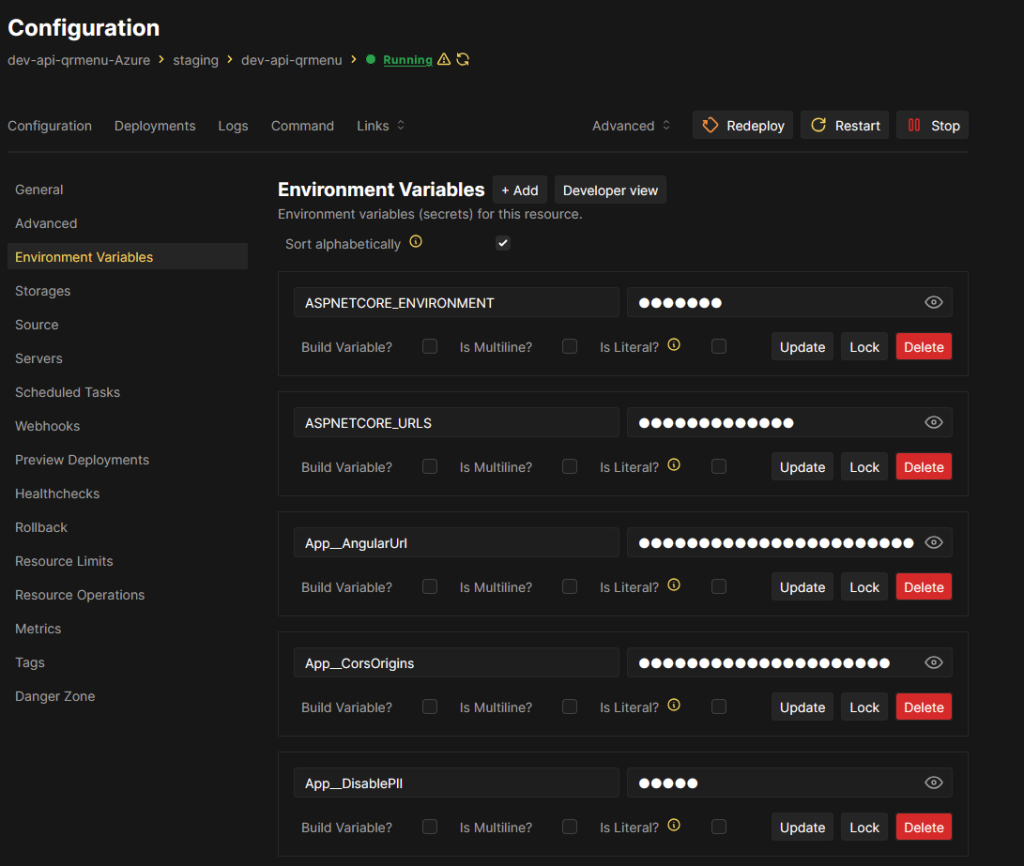Enable Build Variable for ASPNETCORE_ENVIRONMENT
This screenshot has width=1024, height=866.
click(430, 346)
